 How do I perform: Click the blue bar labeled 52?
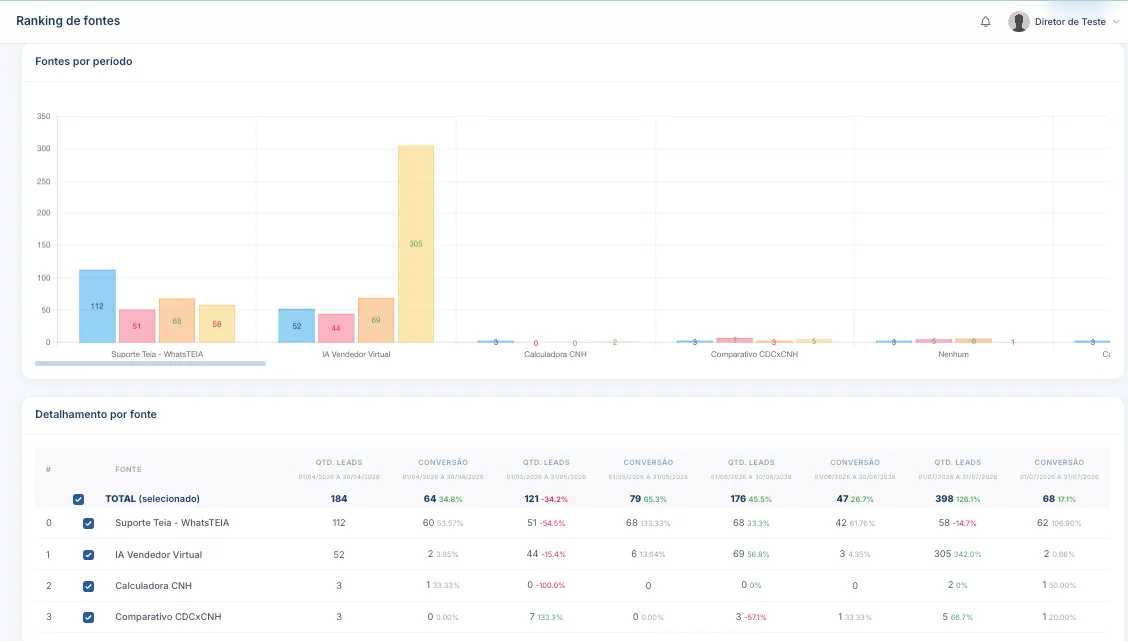(296, 326)
